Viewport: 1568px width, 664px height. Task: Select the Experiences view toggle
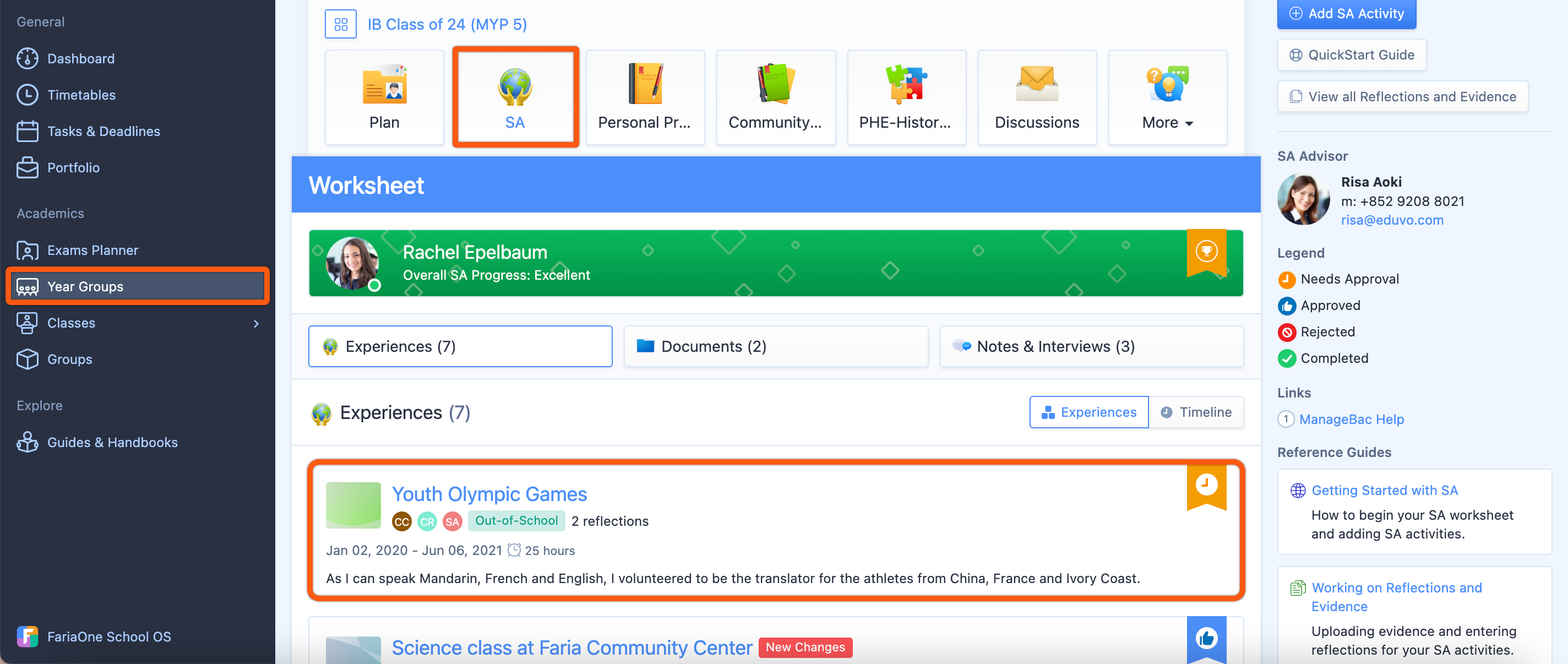click(1089, 412)
